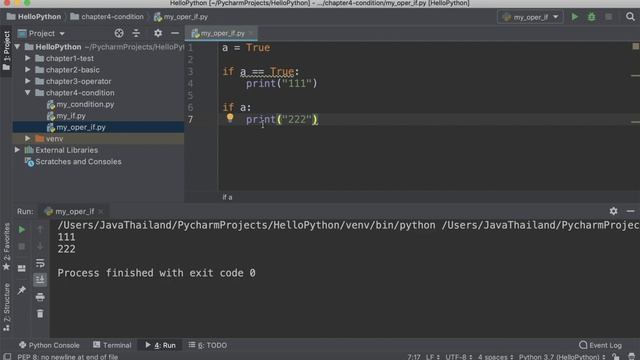Click 'if a' editor breadcrumb

227,197
